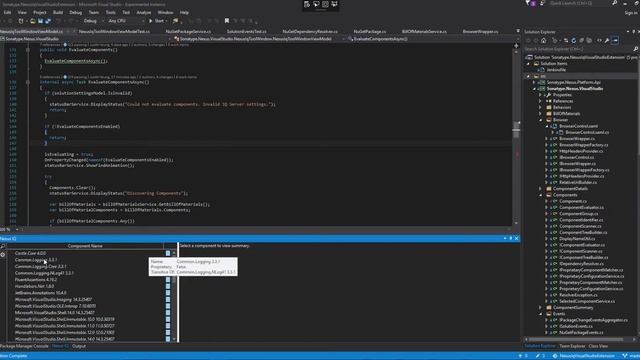Switch to the SolutionEventsTest.cs tab
The width and height of the screenshot is (640, 360).
(247, 31)
